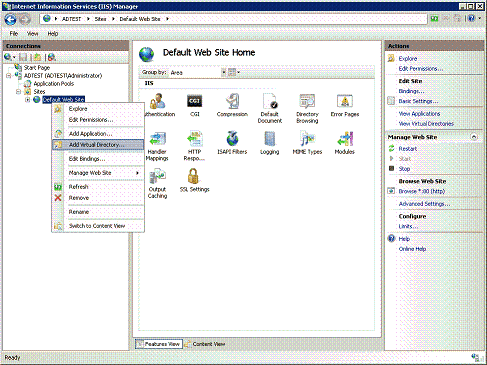Click View Virtual Directories link

pyautogui.click(x=426, y=124)
